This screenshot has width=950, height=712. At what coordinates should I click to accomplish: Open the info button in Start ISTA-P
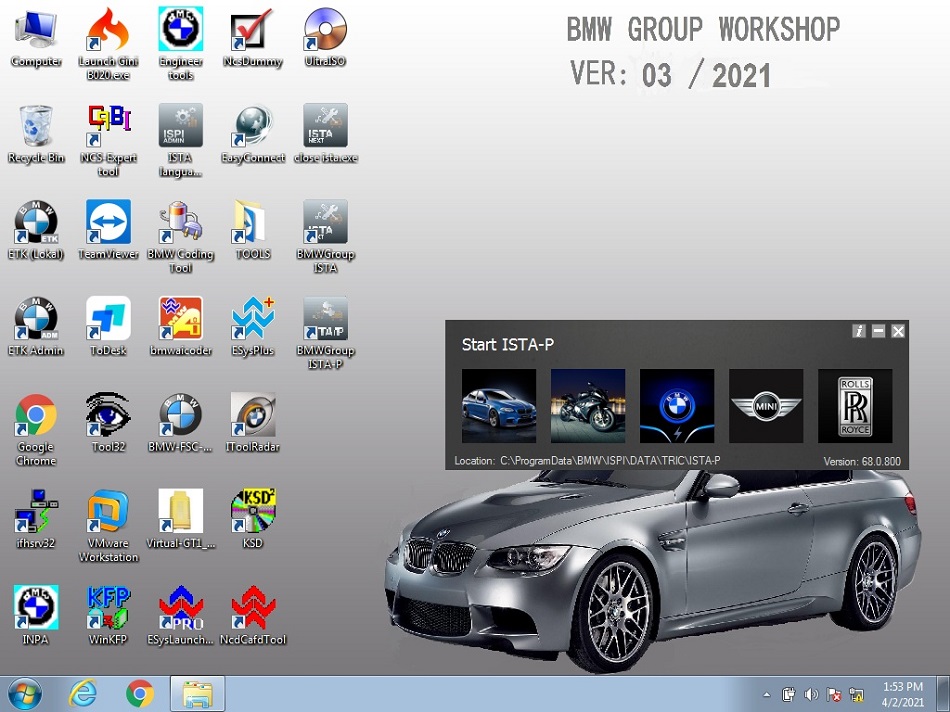pyautogui.click(x=859, y=331)
